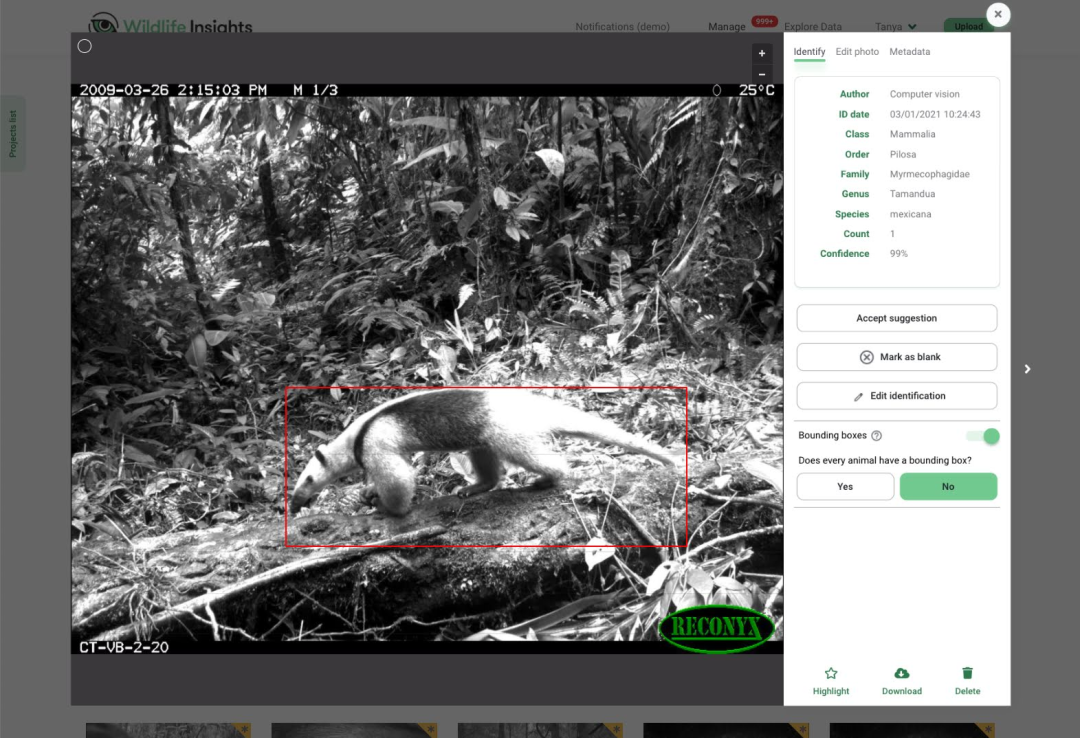Viewport: 1080px width, 738px height.
Task: Choose Yes for every animal bounded
Action: 845,486
